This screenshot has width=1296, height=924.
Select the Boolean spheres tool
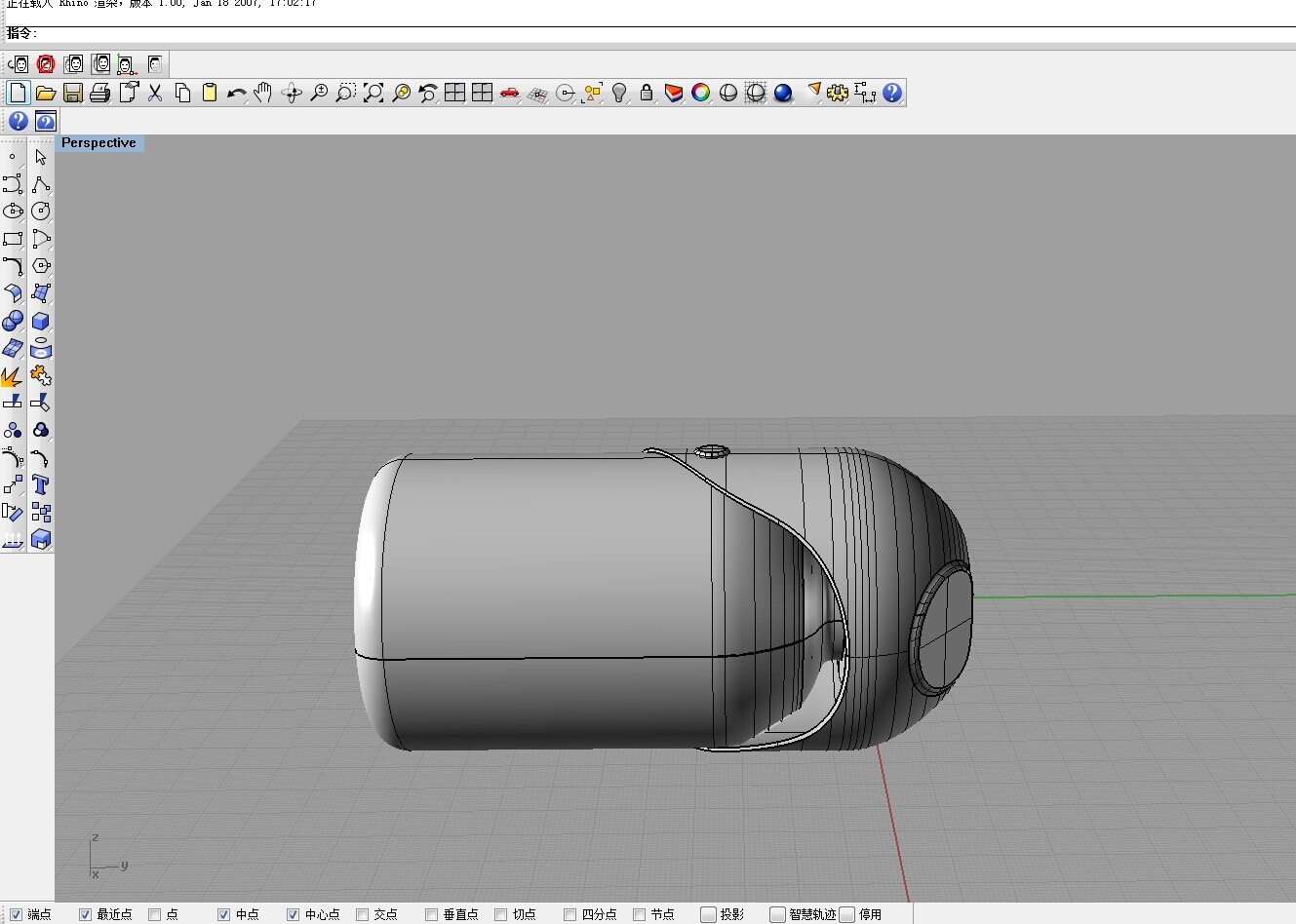pyautogui.click(x=13, y=321)
